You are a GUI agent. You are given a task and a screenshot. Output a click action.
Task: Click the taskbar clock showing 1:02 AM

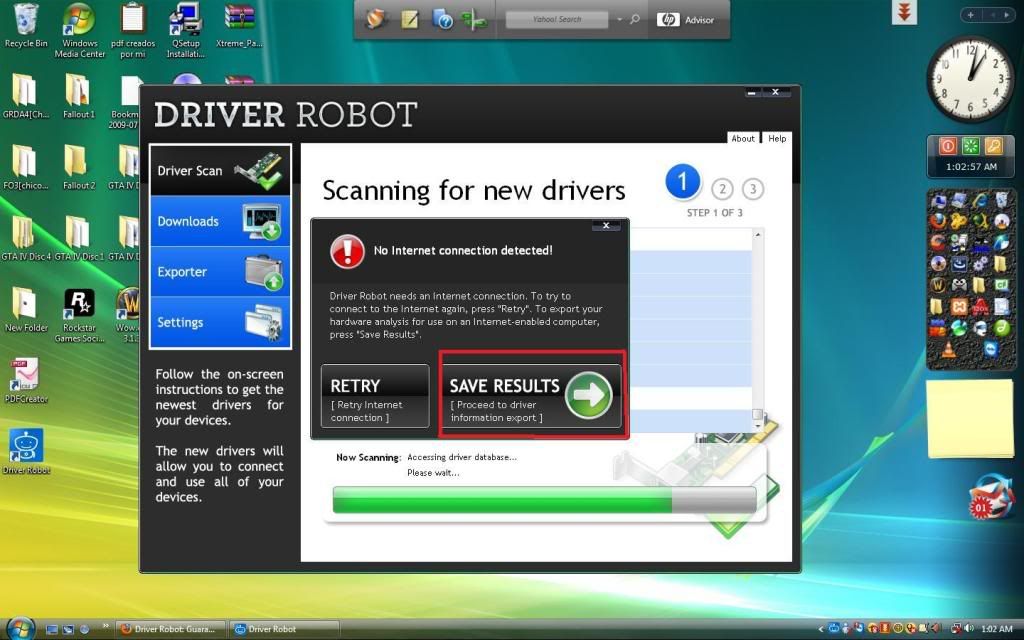pos(997,629)
